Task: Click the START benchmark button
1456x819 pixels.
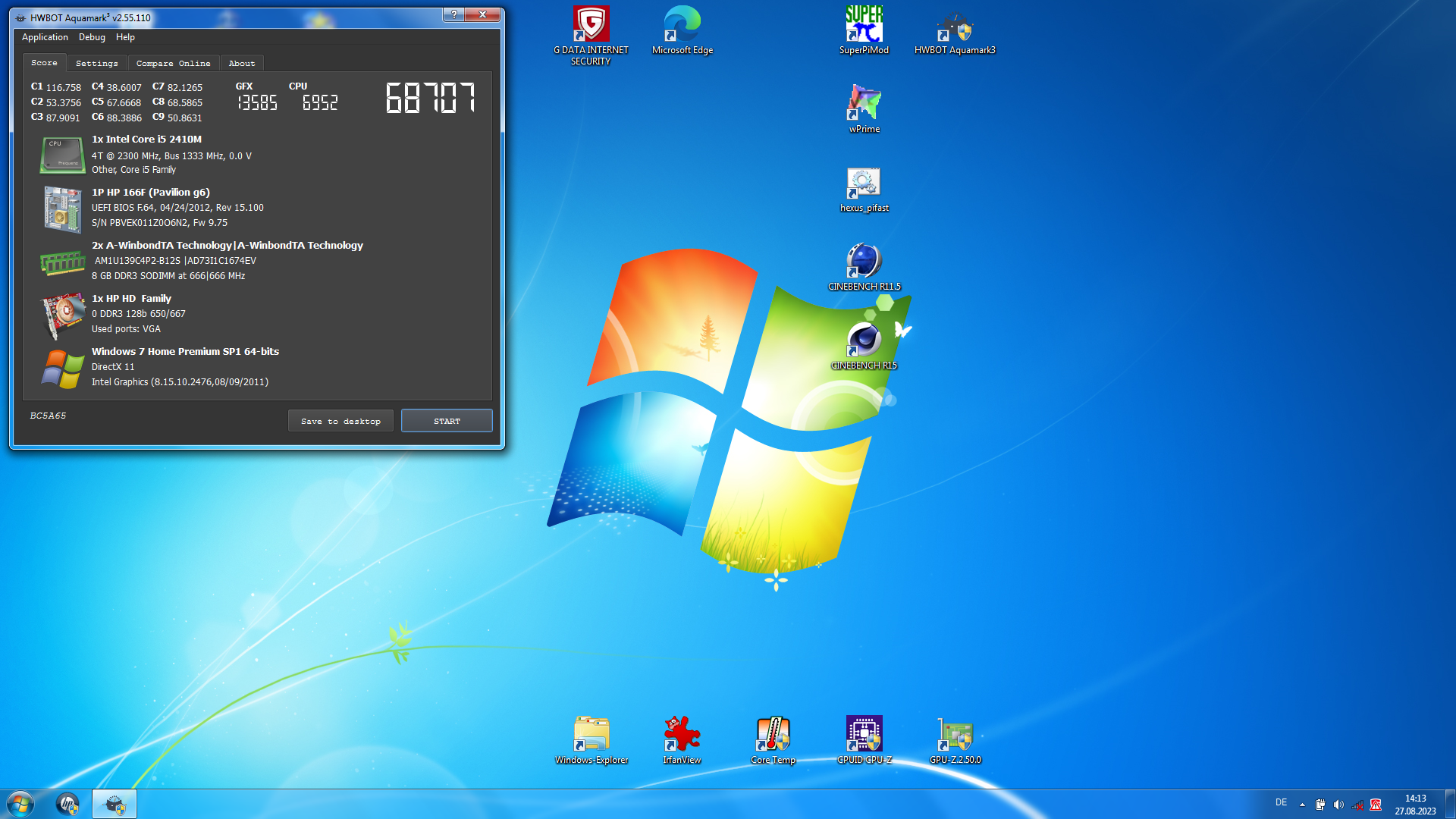Action: (x=447, y=421)
